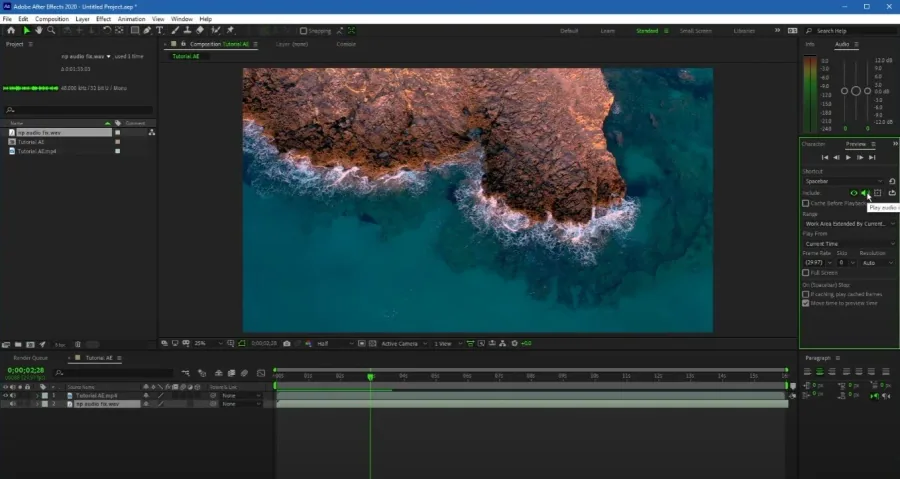900x479 pixels.
Task: Switch to the Render Queue tab
Action: click(30, 358)
